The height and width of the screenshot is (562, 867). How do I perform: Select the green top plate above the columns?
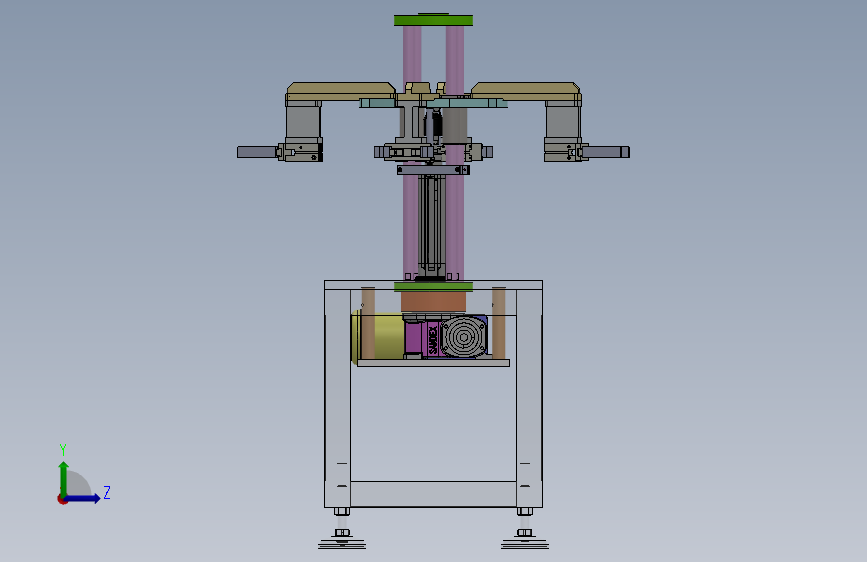[434, 20]
